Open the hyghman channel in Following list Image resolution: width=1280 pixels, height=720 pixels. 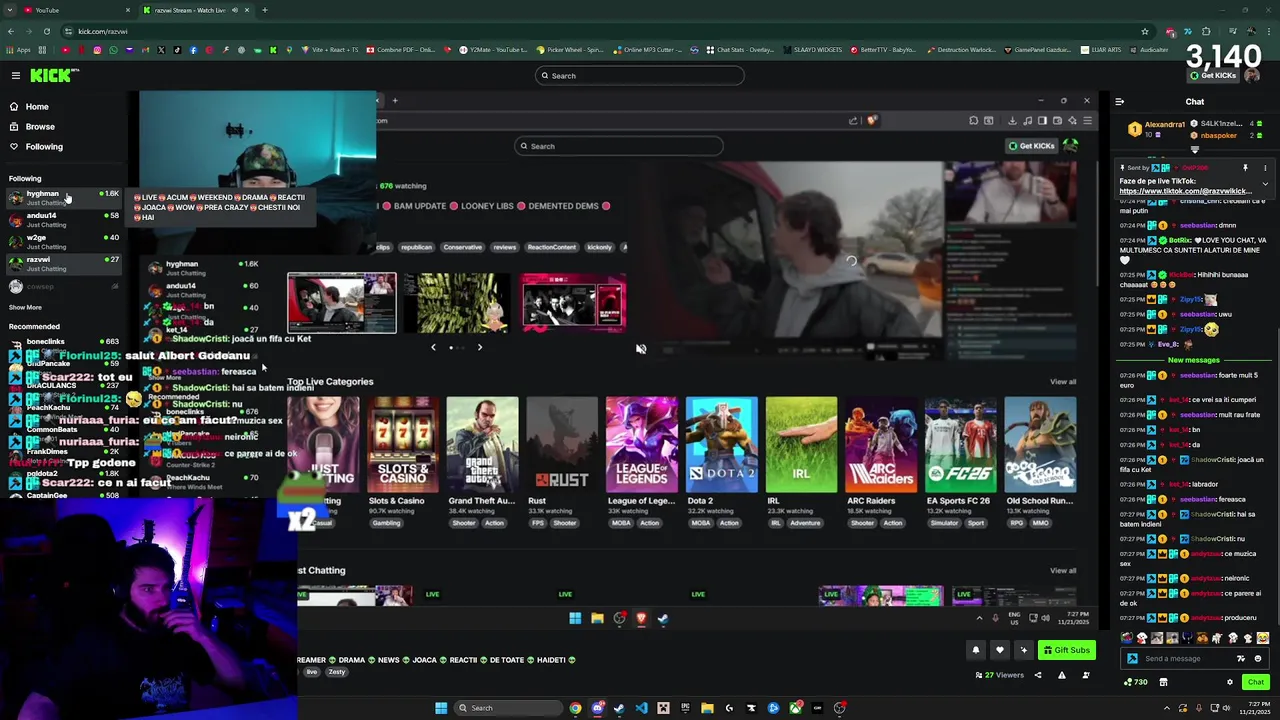[62, 197]
